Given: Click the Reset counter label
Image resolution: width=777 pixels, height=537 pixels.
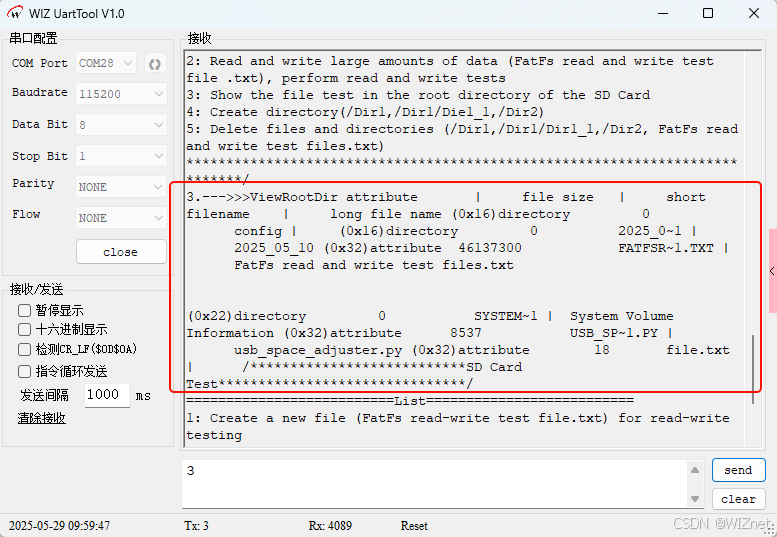Looking at the screenshot, I should tap(414, 526).
